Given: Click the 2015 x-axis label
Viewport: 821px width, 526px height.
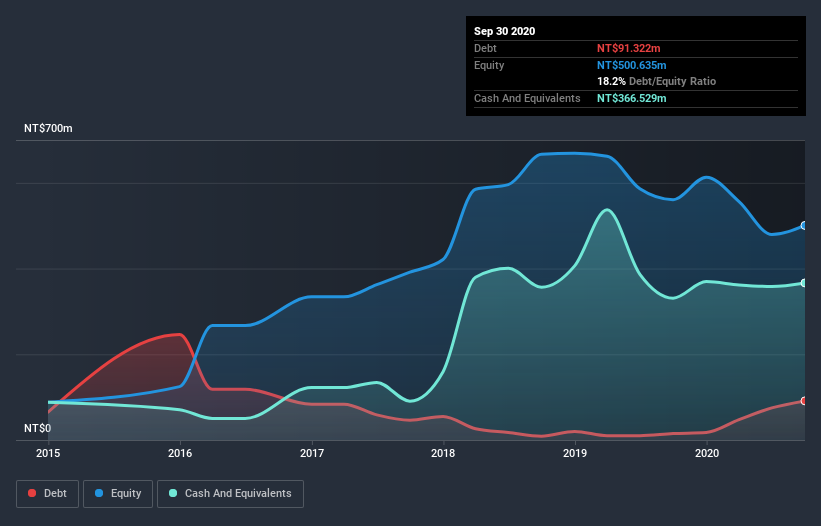Looking at the screenshot, I should (48, 453).
